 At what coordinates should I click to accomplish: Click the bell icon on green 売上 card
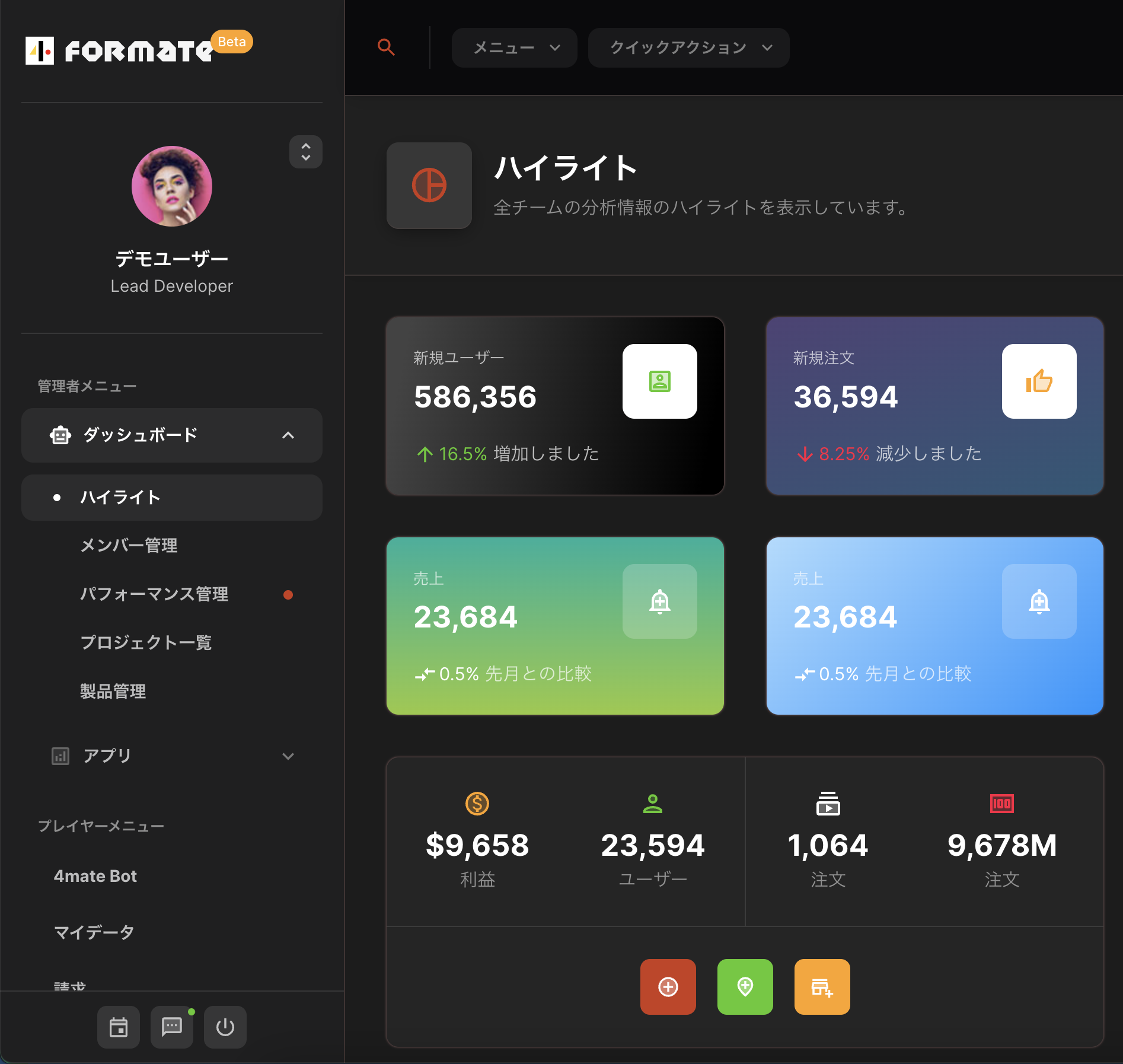pos(659,601)
